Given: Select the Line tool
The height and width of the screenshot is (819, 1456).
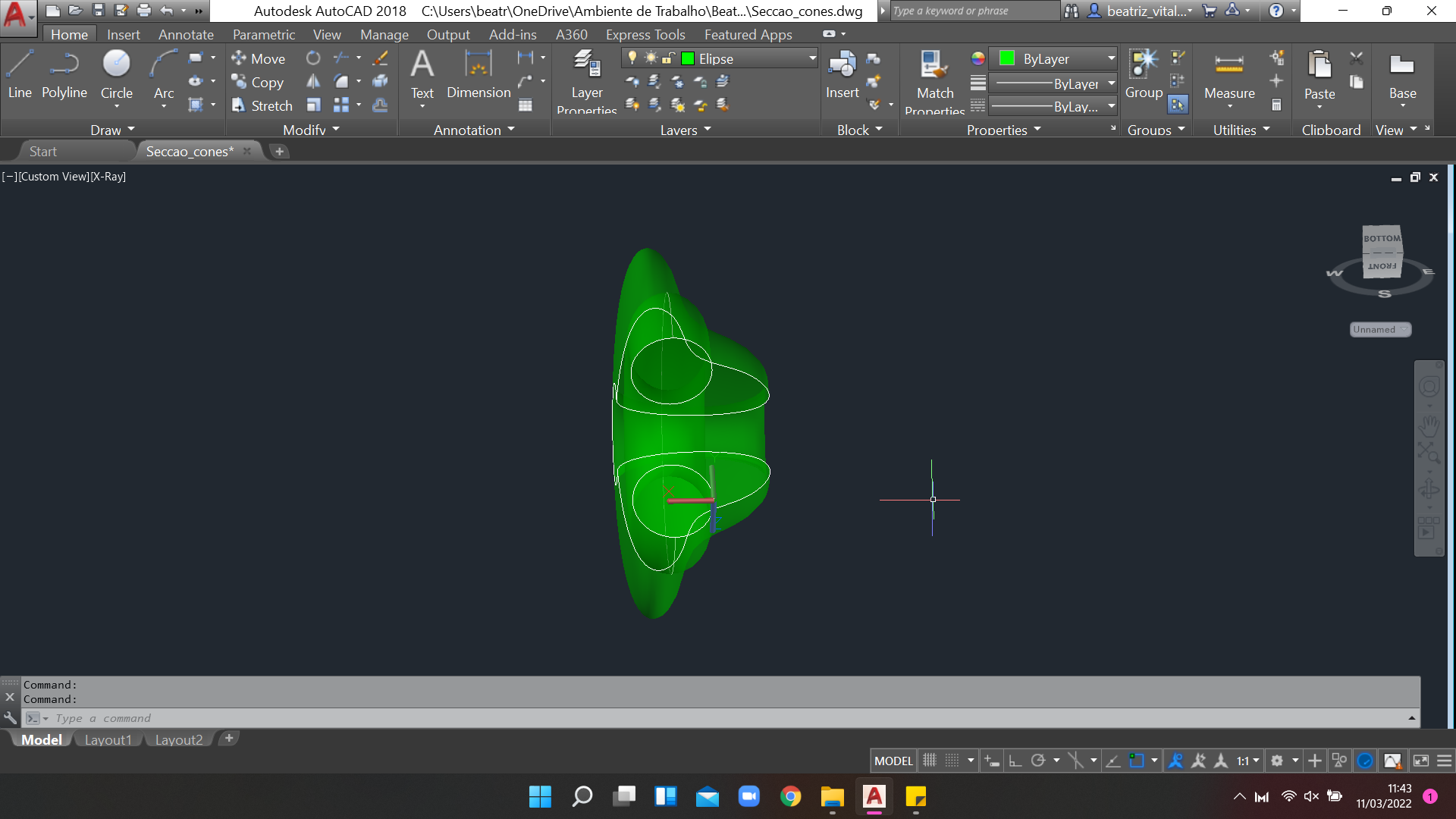Looking at the screenshot, I should tap(20, 75).
